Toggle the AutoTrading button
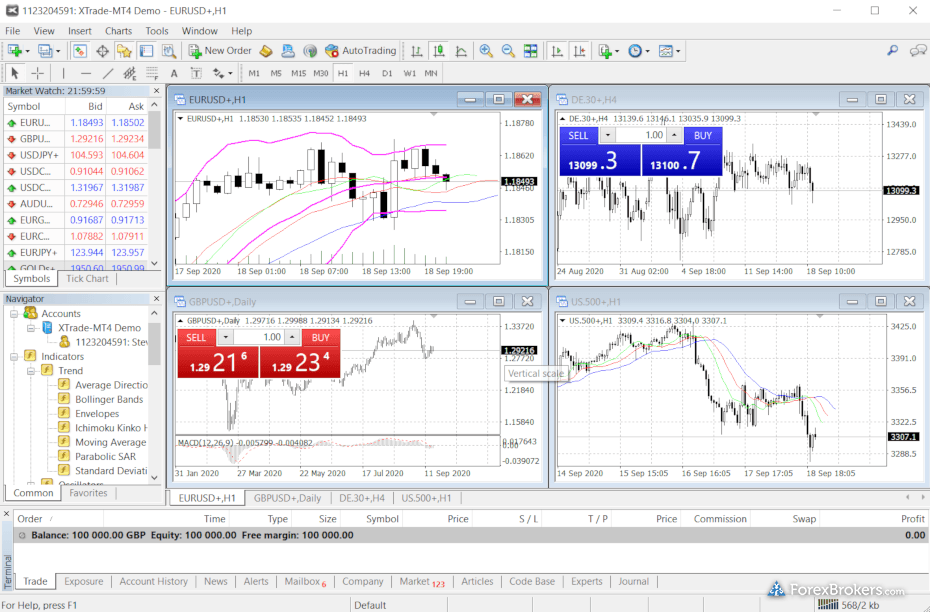The width and height of the screenshot is (930, 612). [x=360, y=51]
